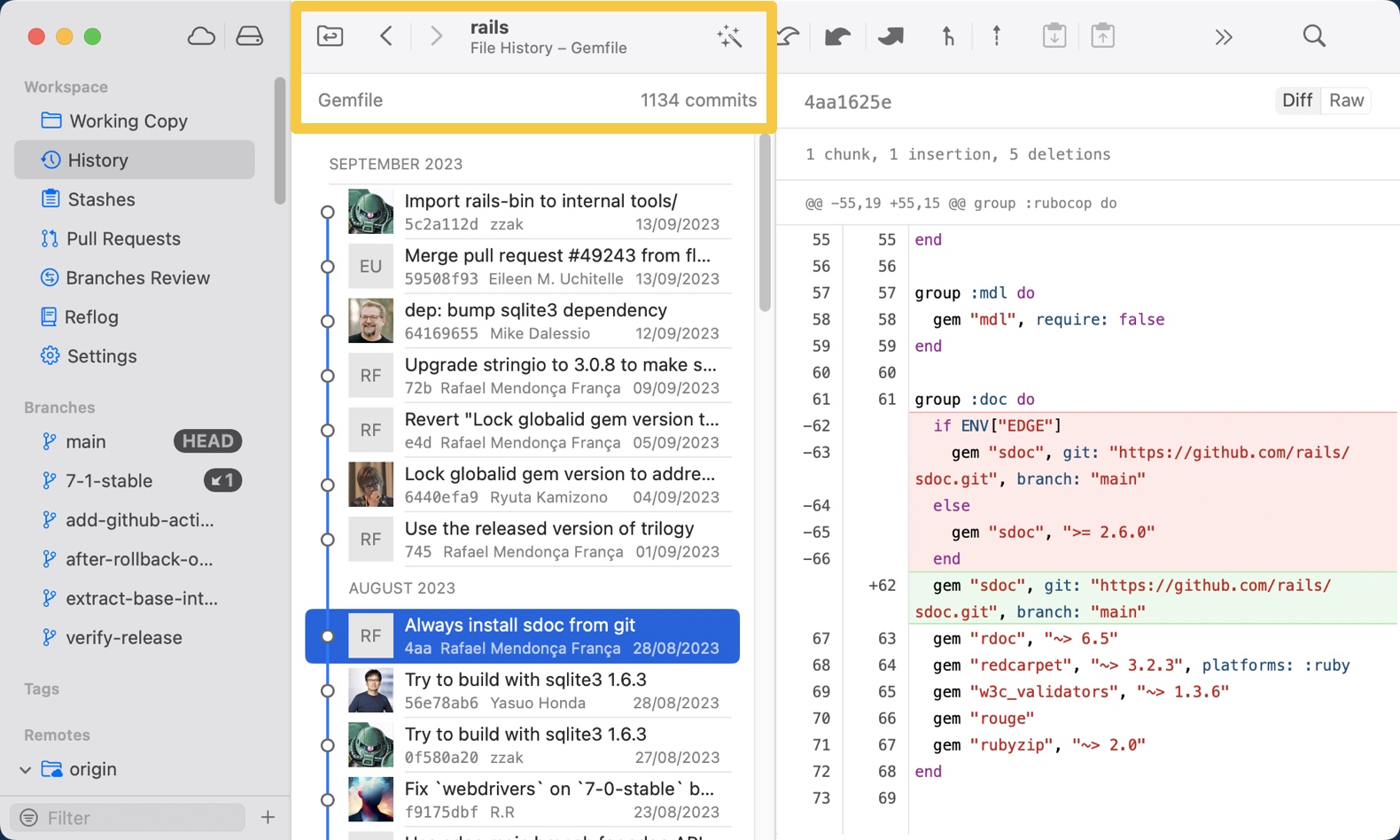The image size is (1400, 840).
Task: Click the plus button next to Filter
Action: [268, 817]
